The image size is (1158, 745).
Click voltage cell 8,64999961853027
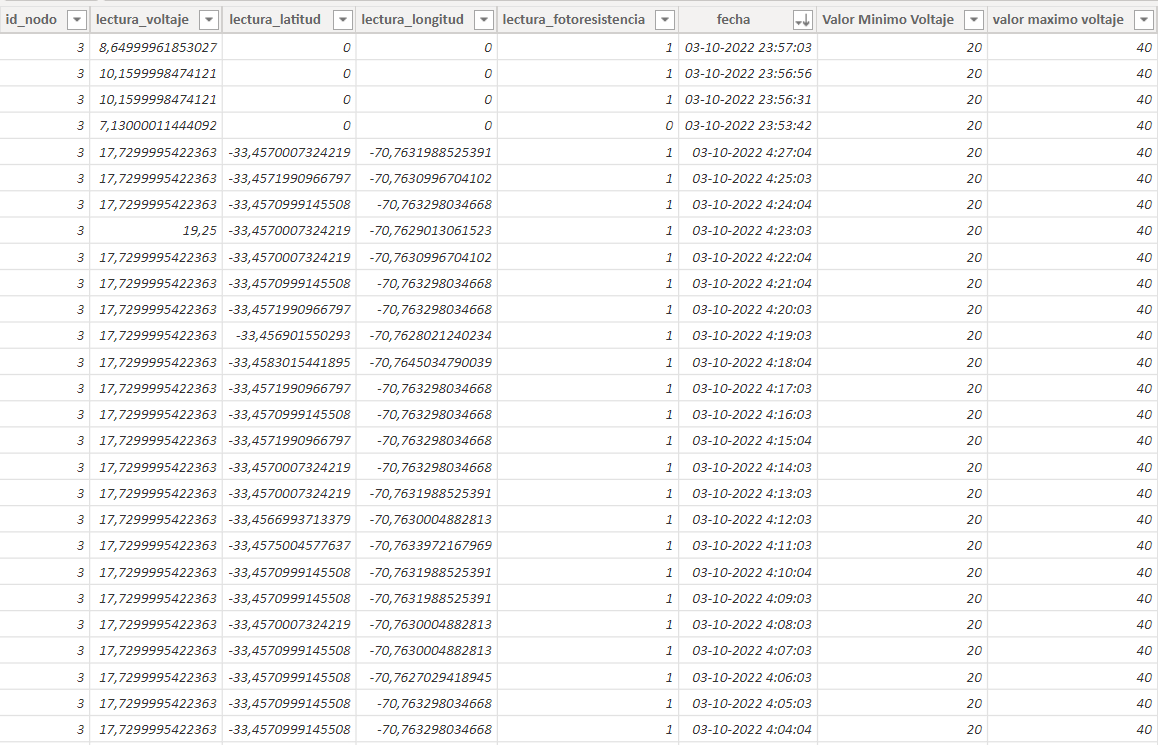point(156,47)
